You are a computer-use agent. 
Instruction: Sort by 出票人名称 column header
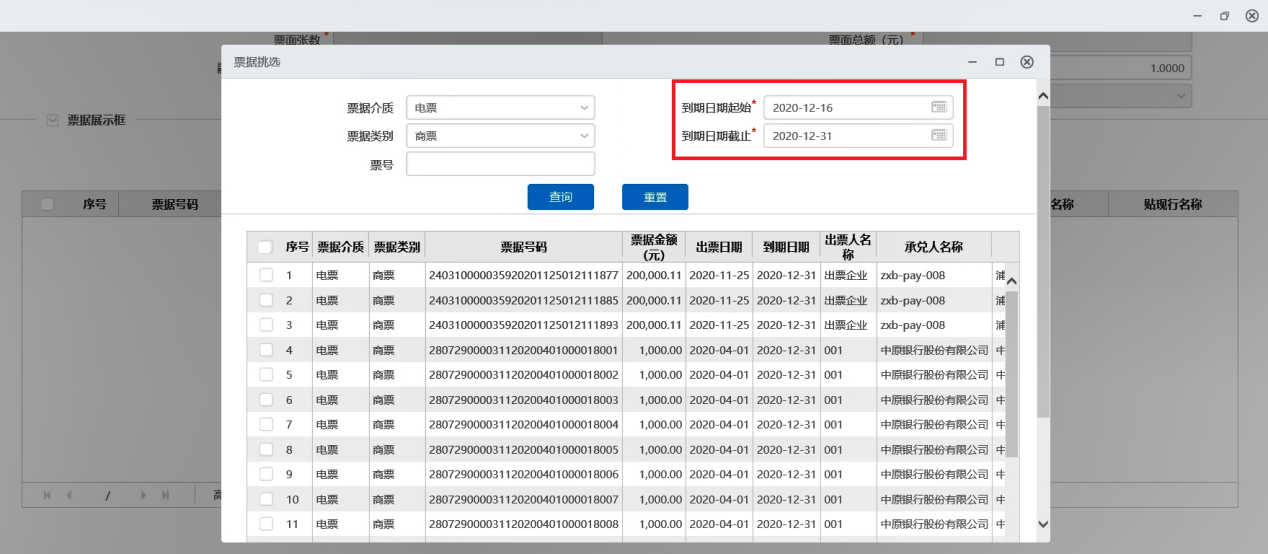click(x=848, y=247)
